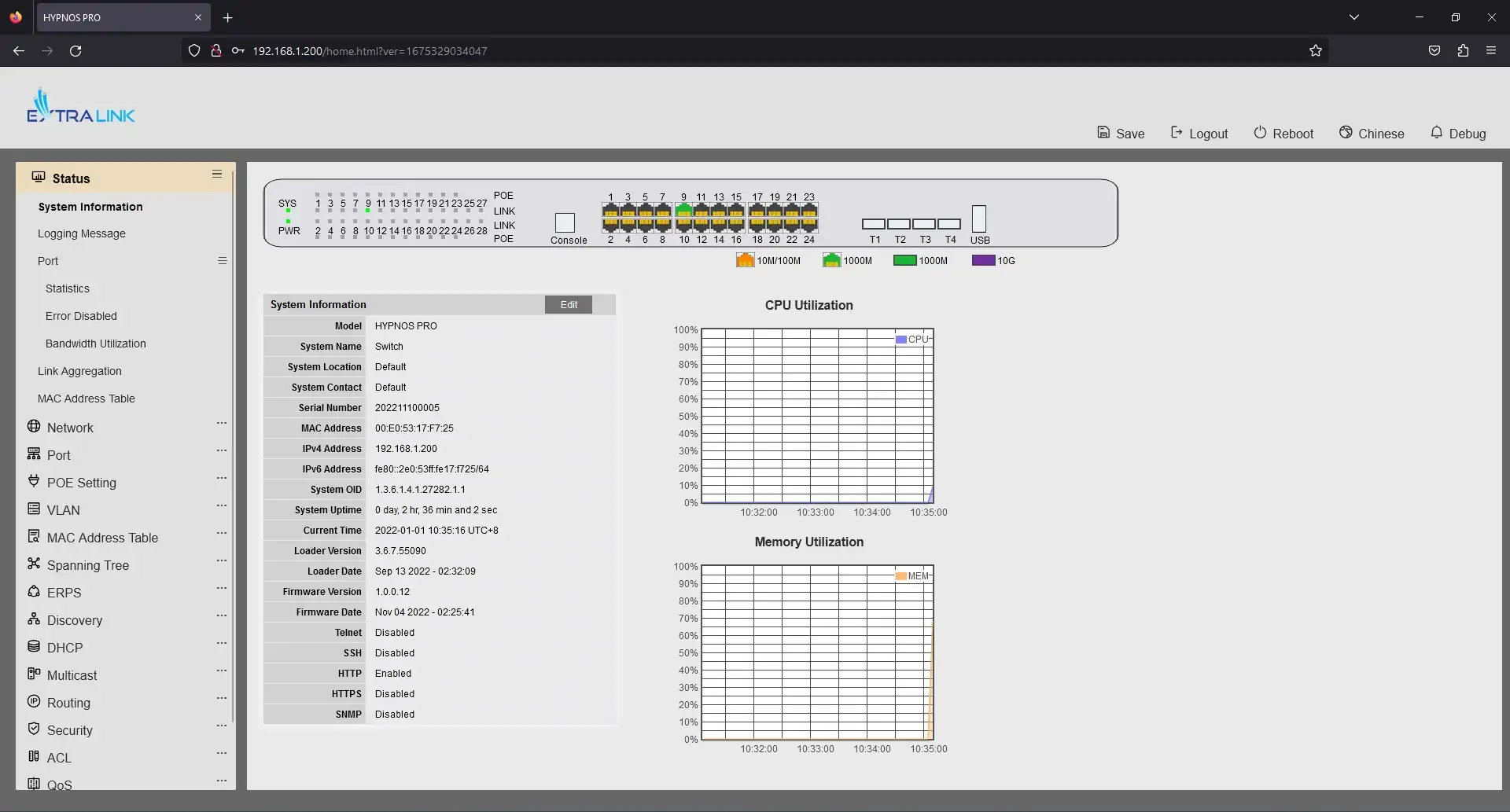Collapse the Port submenu under Status
1510x812 pixels.
point(223,261)
